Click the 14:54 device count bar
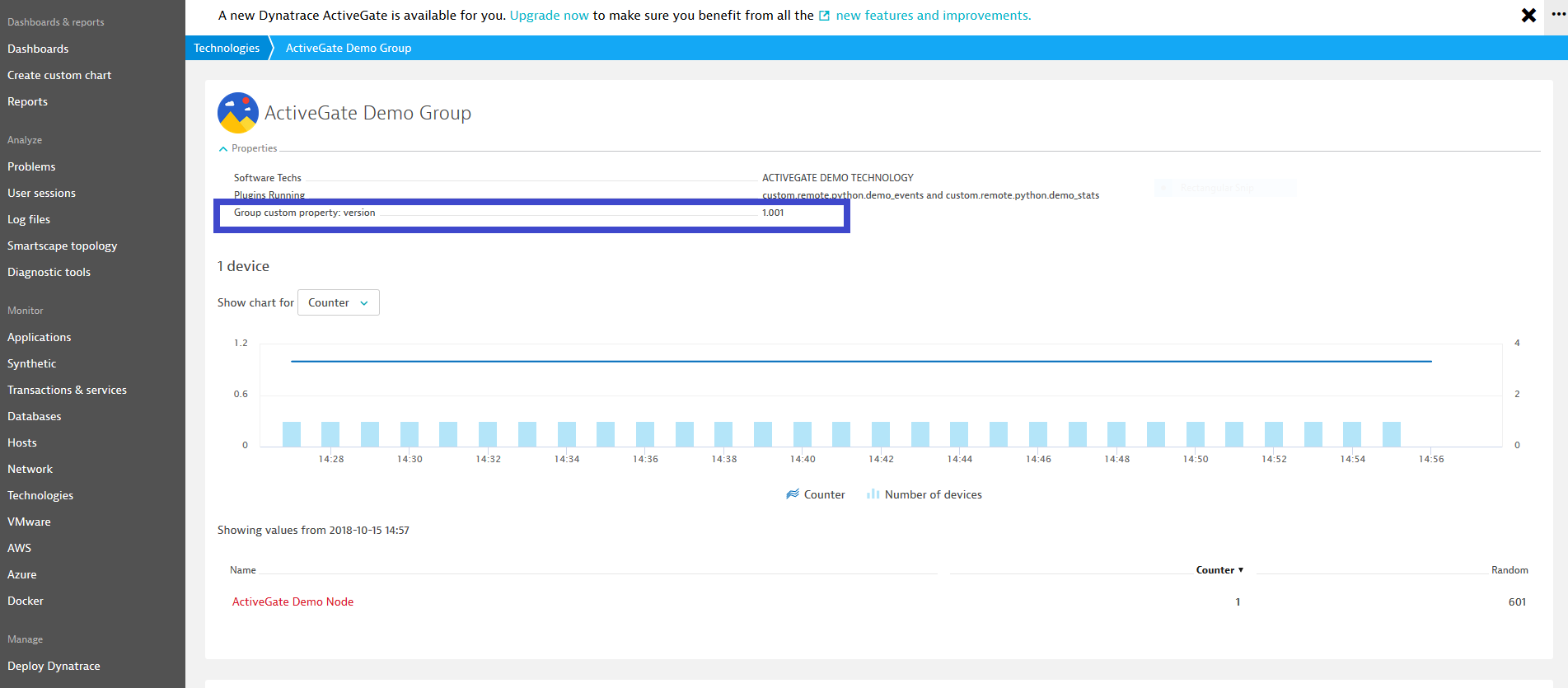 coord(1352,434)
